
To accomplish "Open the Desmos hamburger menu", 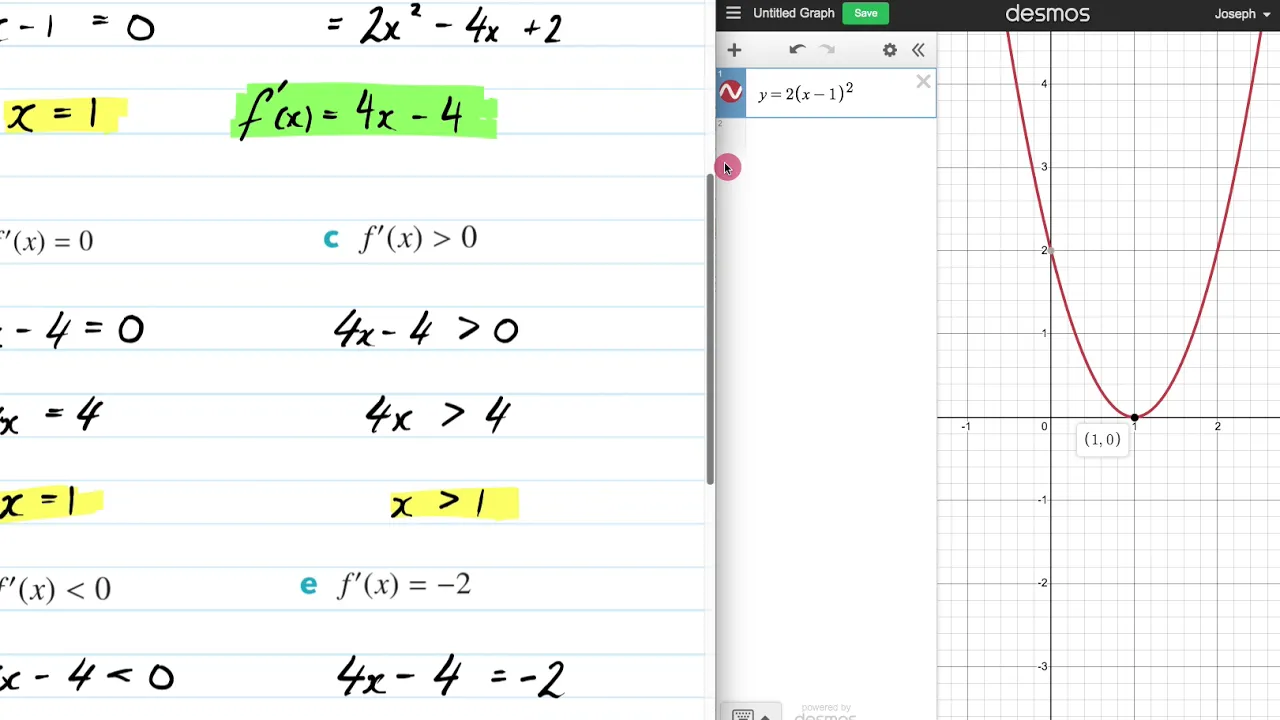I will (733, 13).
